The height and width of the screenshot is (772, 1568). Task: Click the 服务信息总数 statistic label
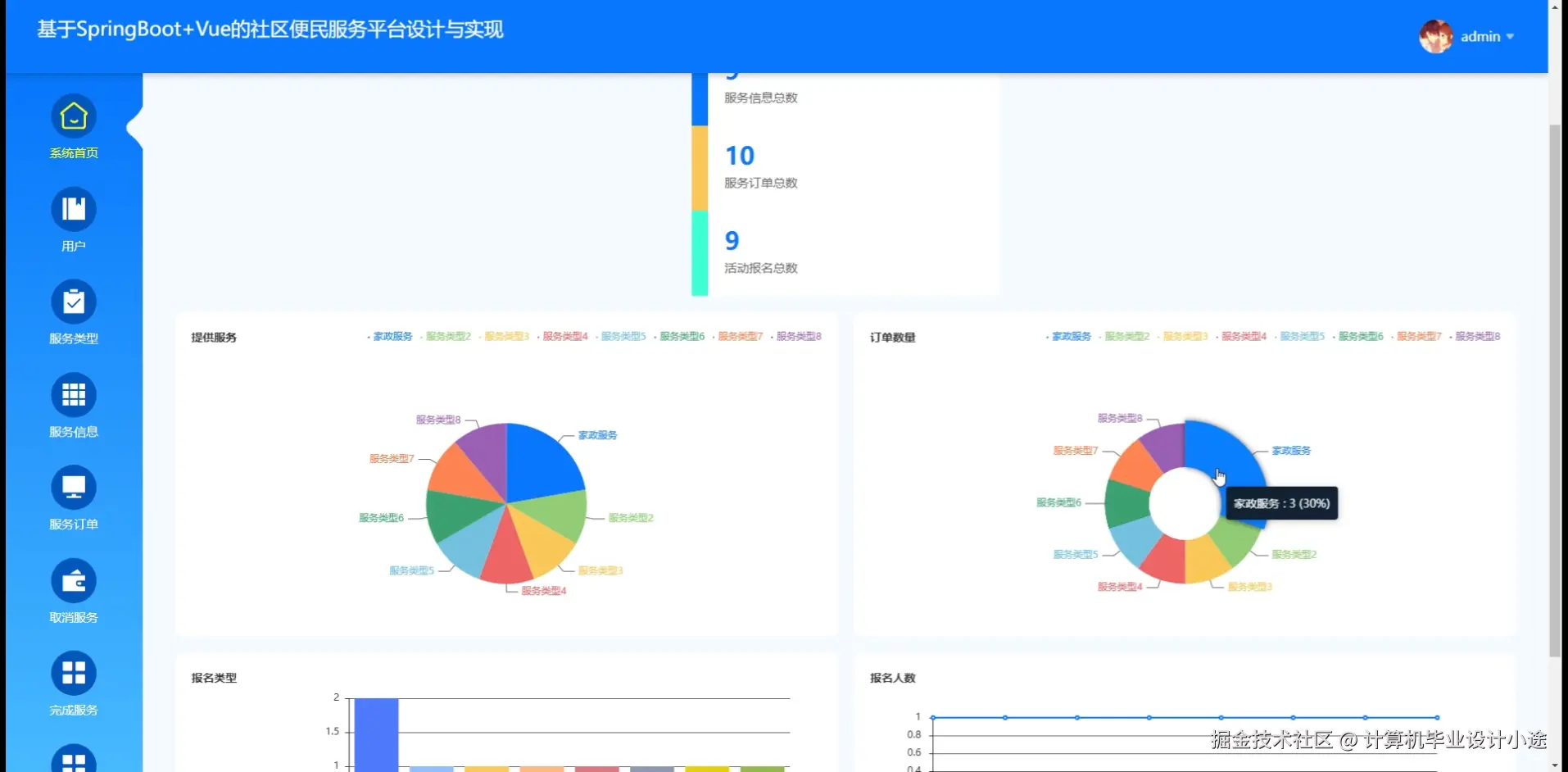tap(761, 98)
